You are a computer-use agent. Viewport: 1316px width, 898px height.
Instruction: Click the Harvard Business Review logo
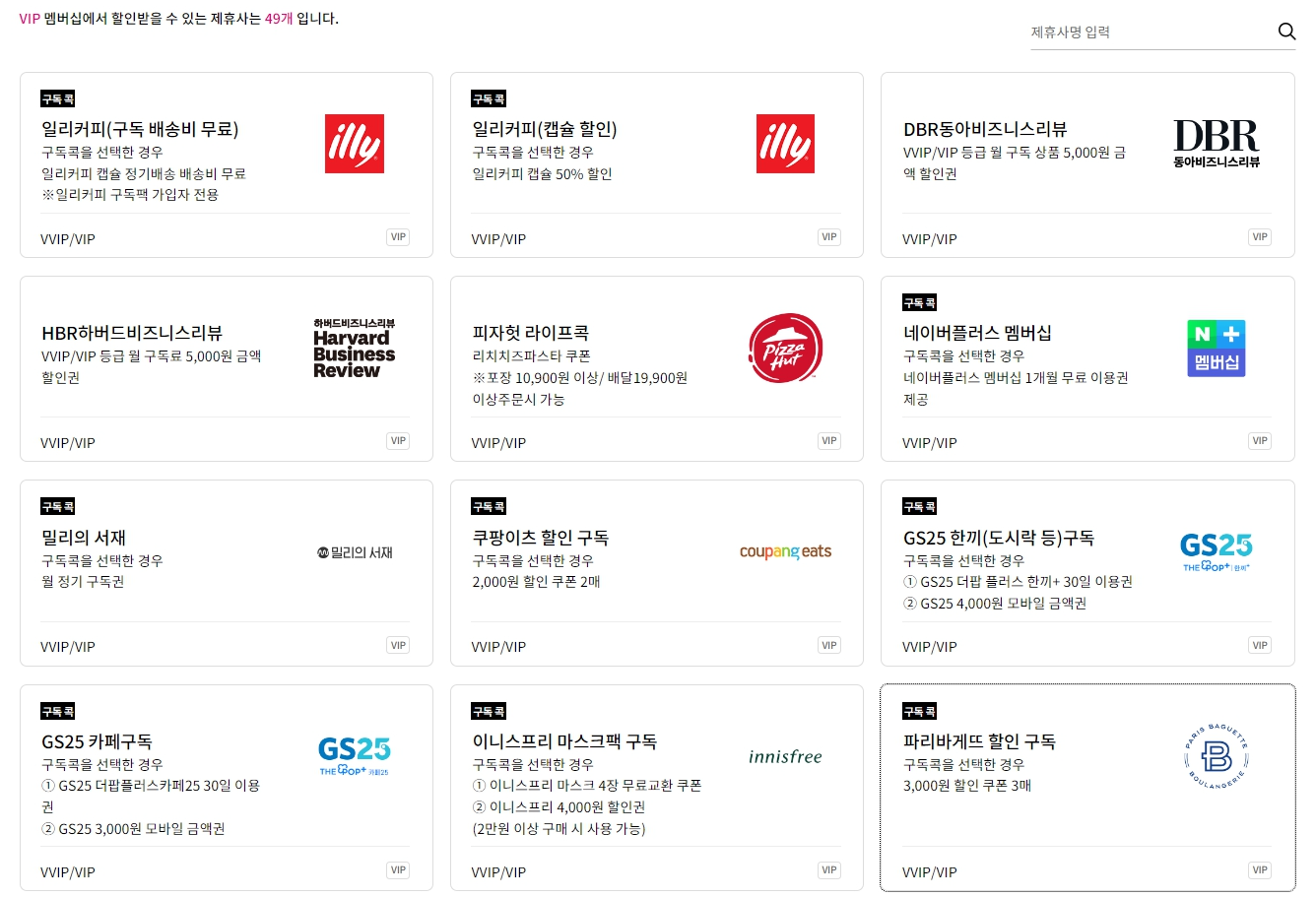355,349
